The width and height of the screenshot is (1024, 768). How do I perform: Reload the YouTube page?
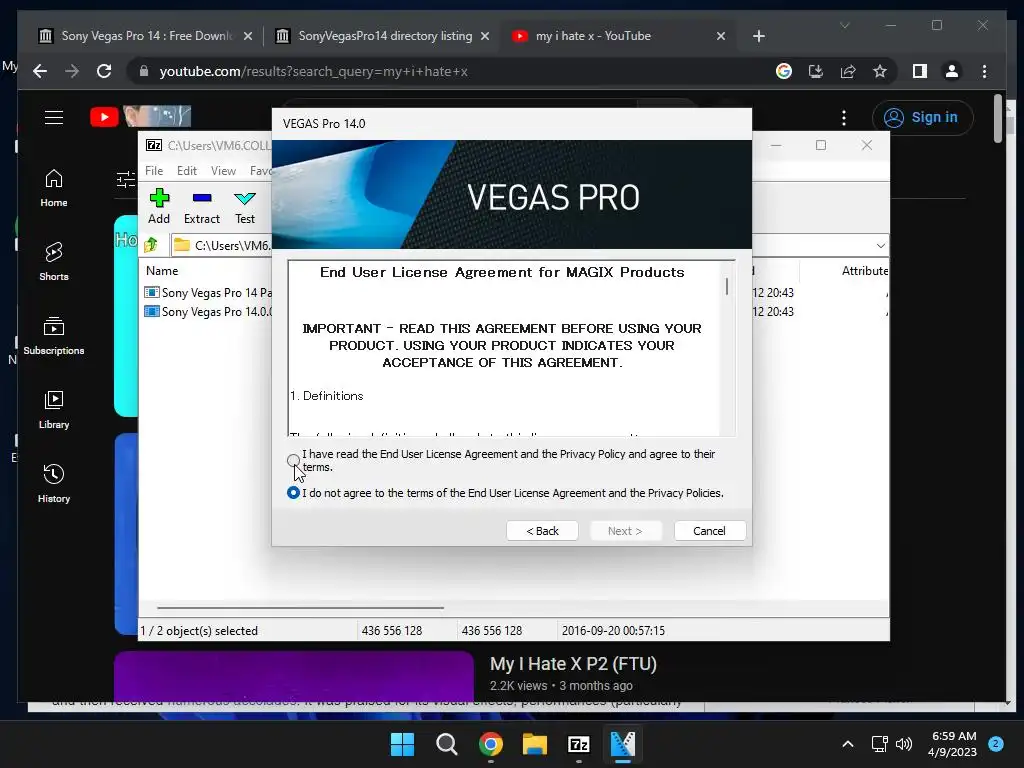point(104,71)
